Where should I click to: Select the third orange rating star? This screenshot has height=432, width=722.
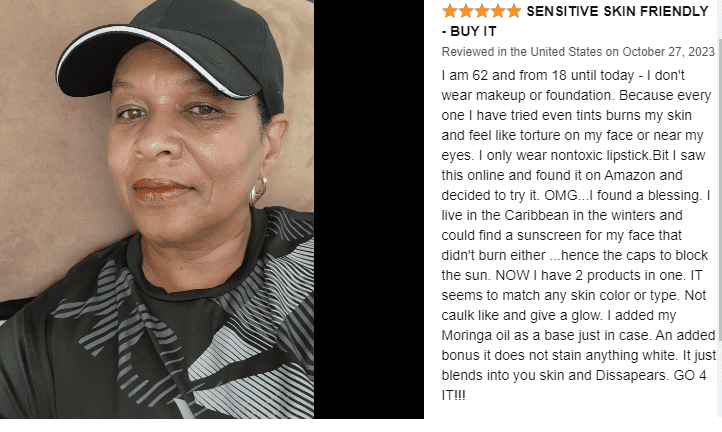click(482, 11)
